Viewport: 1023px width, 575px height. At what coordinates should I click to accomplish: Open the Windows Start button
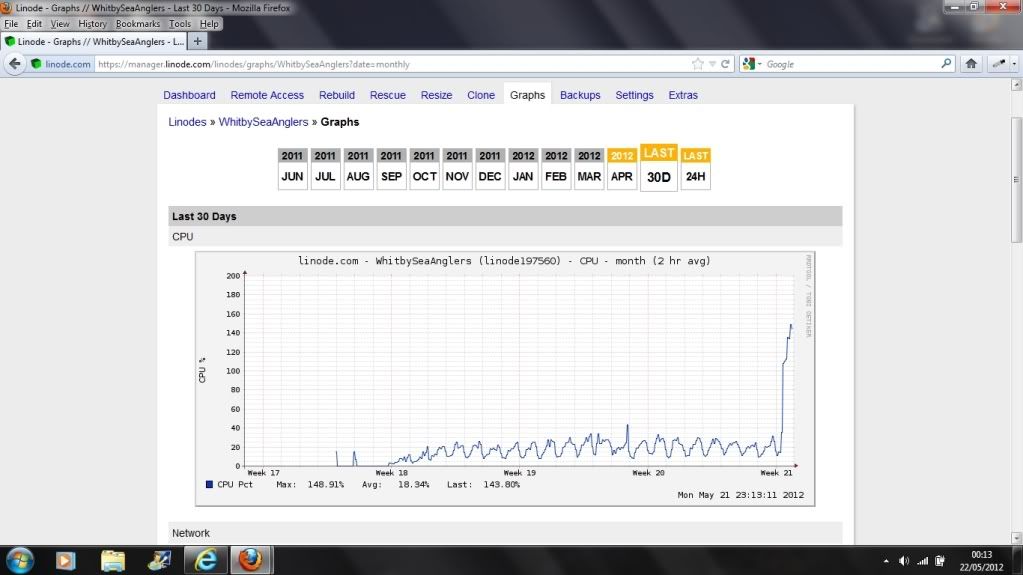click(x=20, y=560)
